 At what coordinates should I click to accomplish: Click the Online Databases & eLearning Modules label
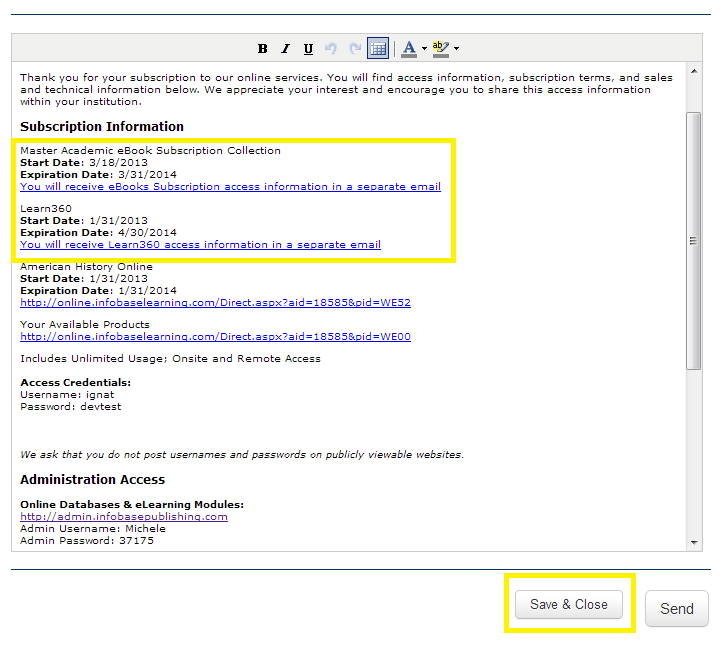point(132,505)
